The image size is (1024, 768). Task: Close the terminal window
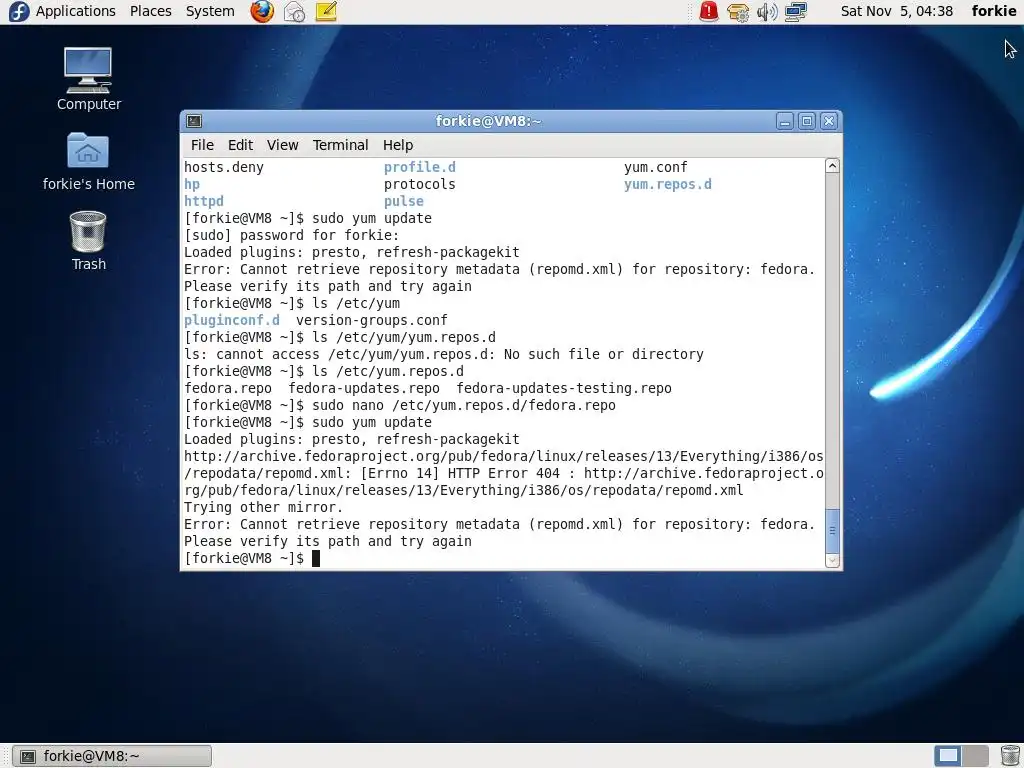(x=829, y=121)
